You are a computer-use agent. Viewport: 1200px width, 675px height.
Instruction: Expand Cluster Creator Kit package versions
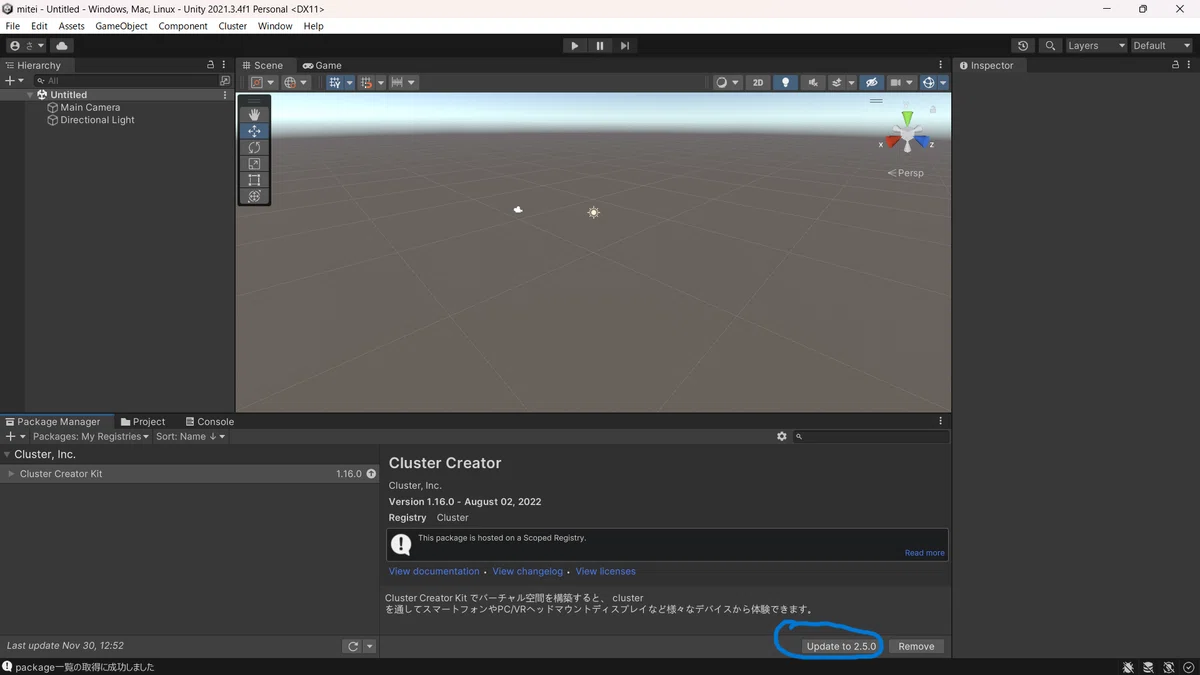[x=11, y=474]
